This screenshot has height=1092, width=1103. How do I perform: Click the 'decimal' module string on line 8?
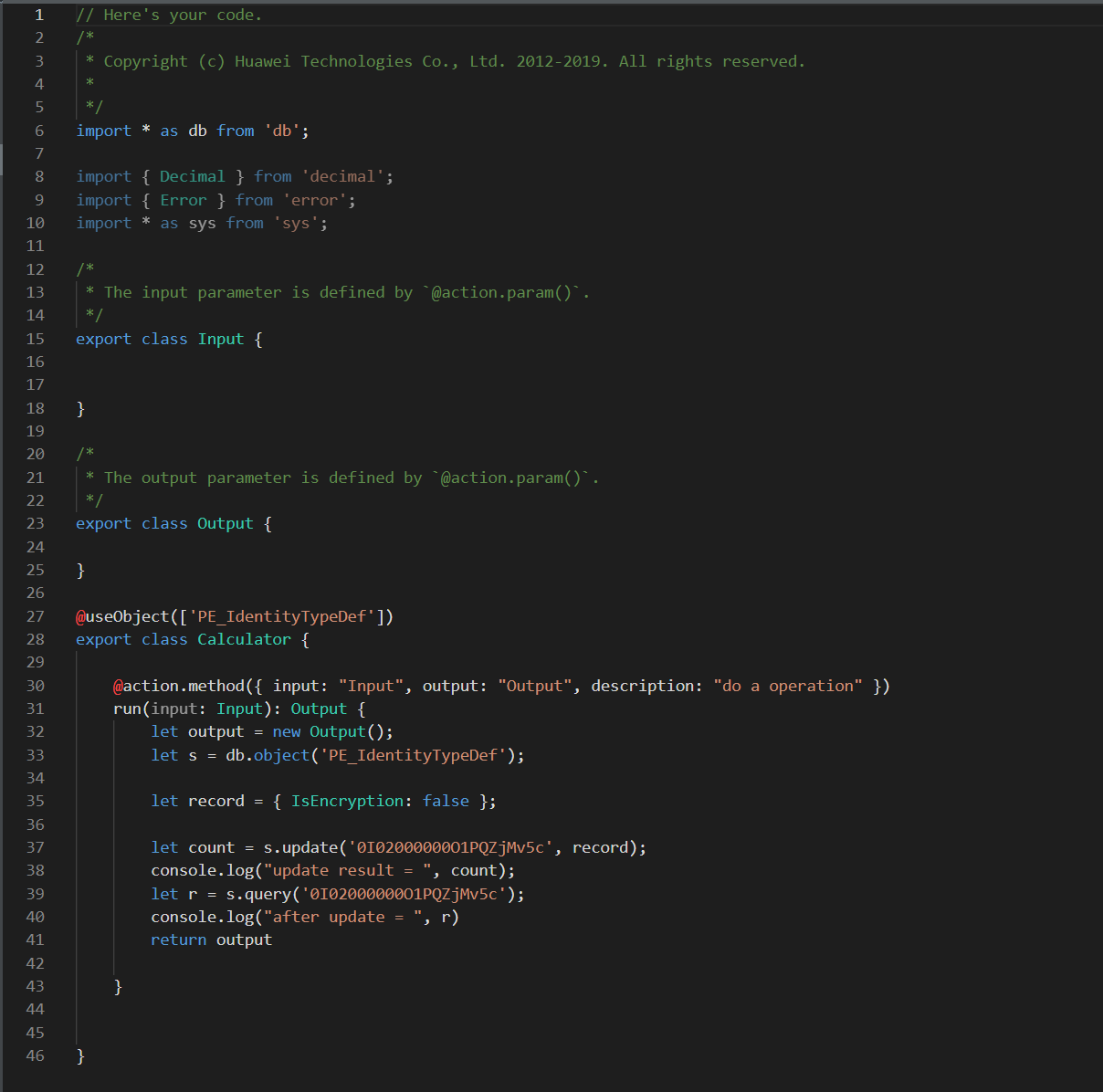coord(343,176)
